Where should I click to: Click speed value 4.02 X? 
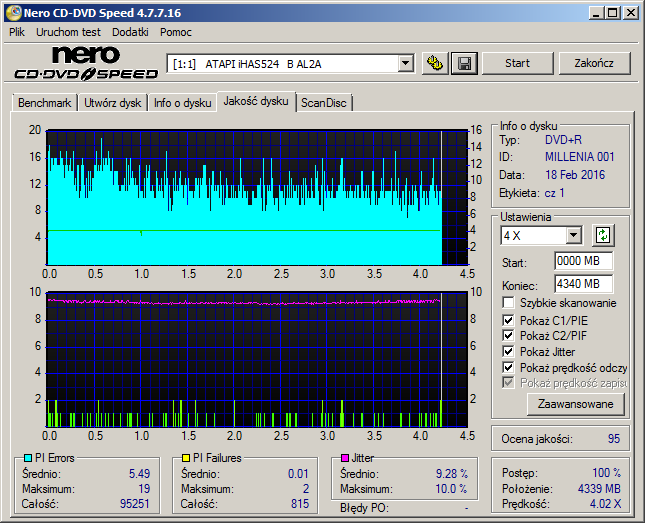[605, 504]
